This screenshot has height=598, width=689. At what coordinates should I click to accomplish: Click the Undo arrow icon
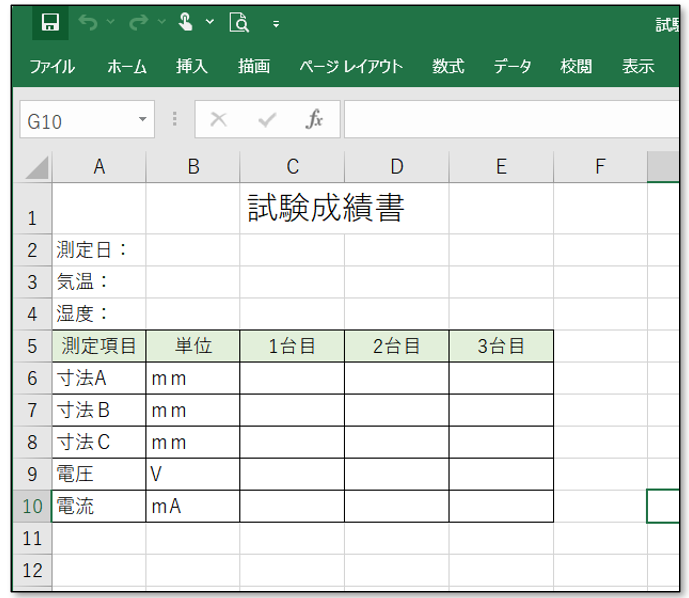pyautogui.click(x=88, y=22)
